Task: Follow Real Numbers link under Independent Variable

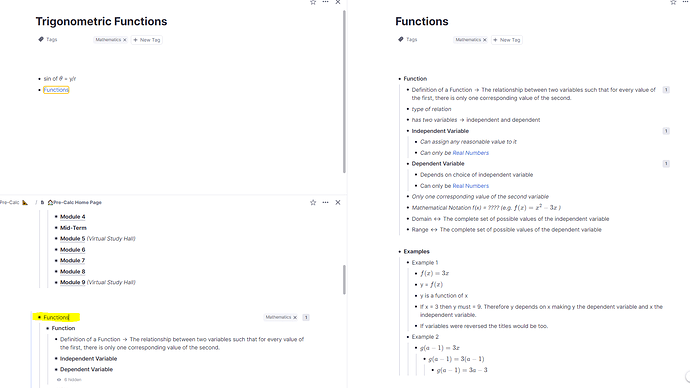Action: (470, 153)
